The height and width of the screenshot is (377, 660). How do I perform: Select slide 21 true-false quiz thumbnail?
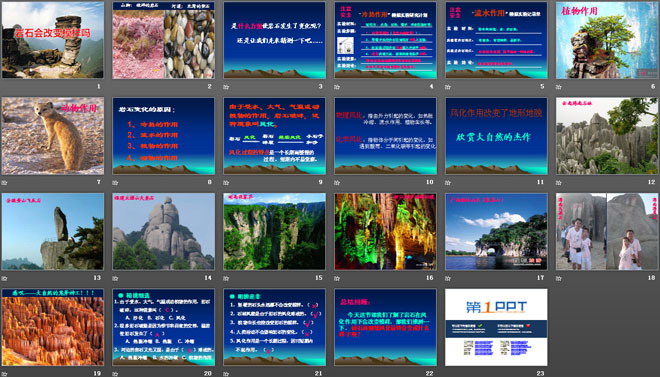tap(274, 327)
